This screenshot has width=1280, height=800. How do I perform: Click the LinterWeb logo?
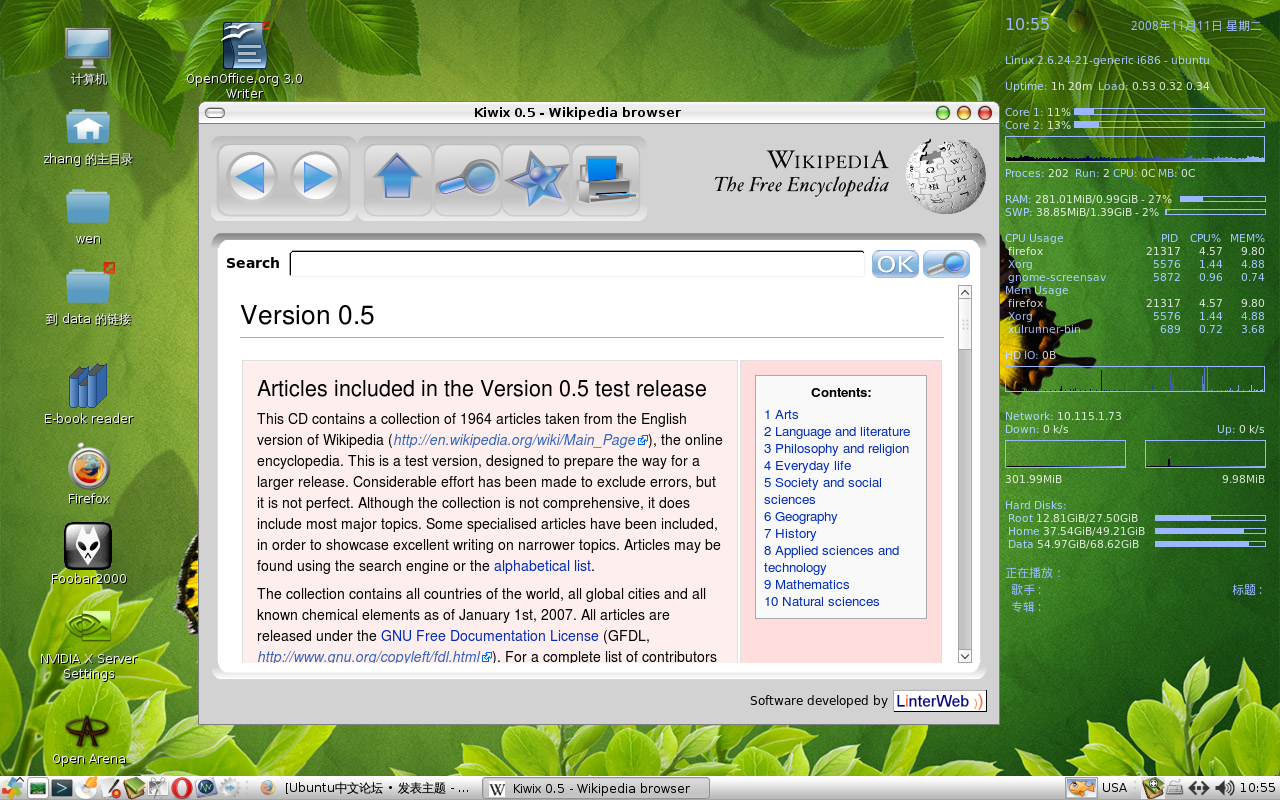click(940, 701)
